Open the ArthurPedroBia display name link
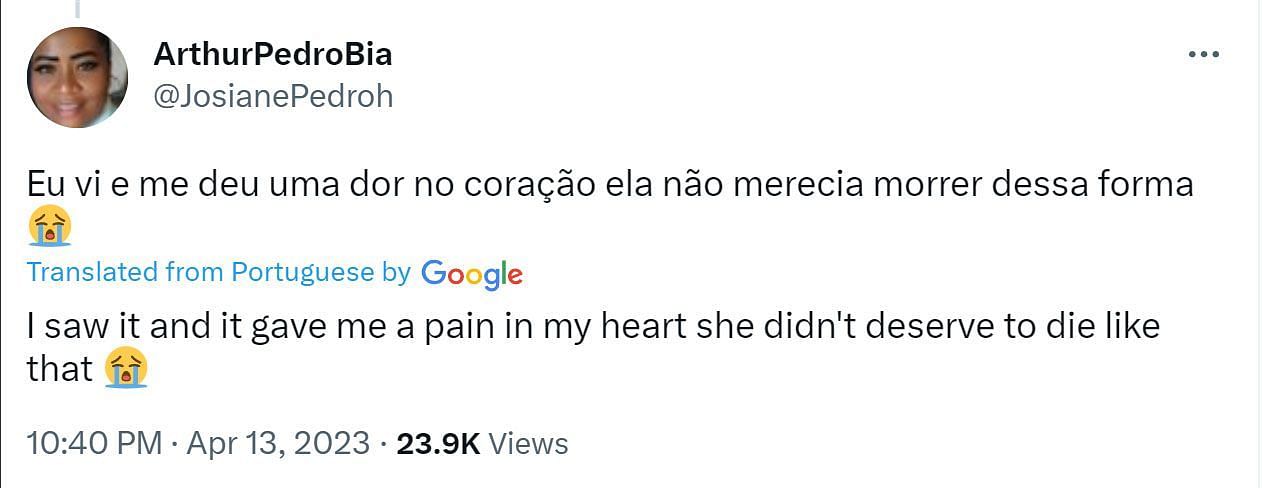 [273, 54]
